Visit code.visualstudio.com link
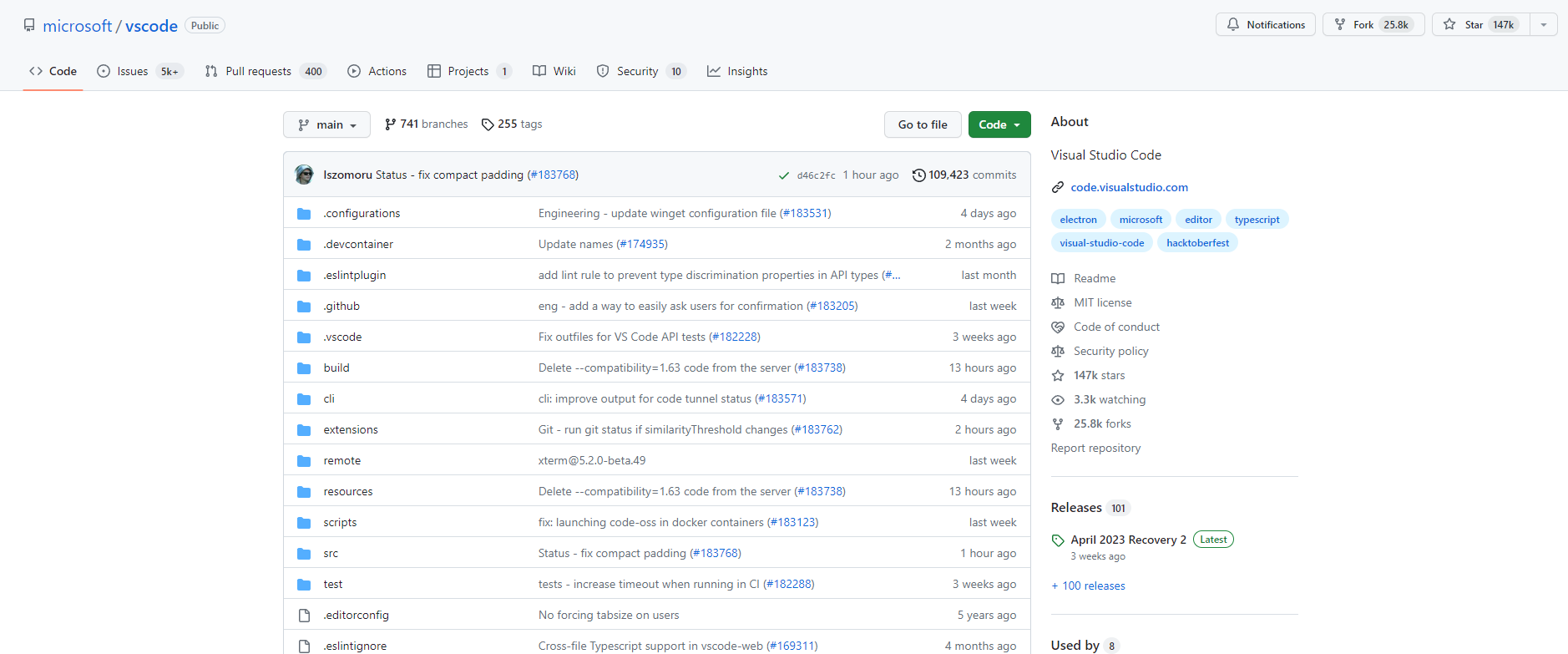Screen dimensions: 1568x654 (1129, 187)
